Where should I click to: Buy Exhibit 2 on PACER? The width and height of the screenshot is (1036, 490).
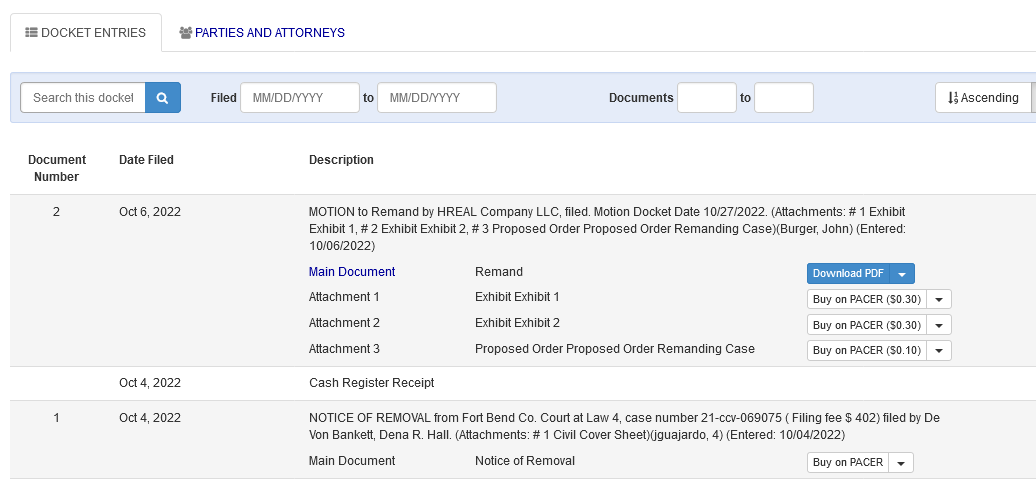tap(867, 325)
